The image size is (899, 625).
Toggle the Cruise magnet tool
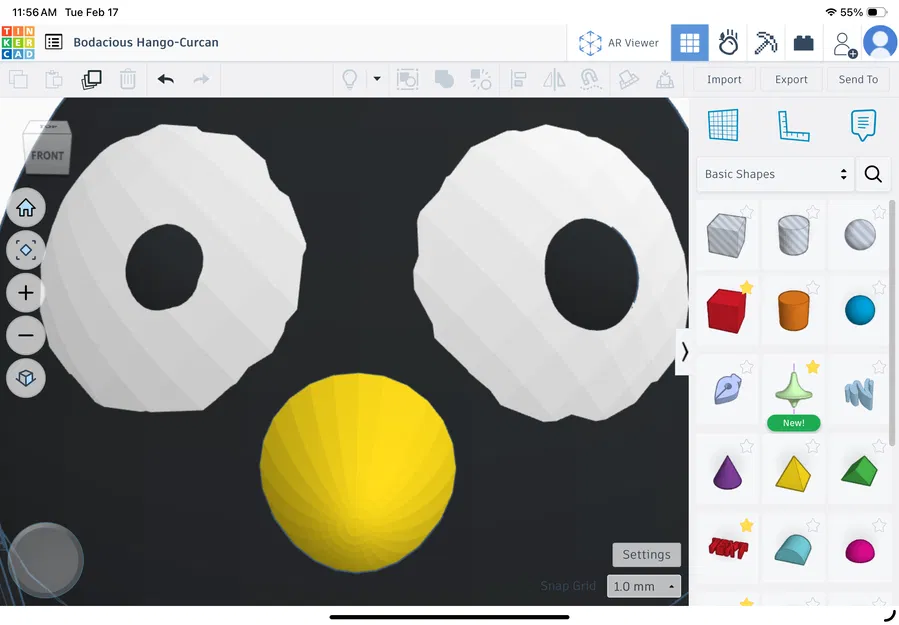pos(591,79)
